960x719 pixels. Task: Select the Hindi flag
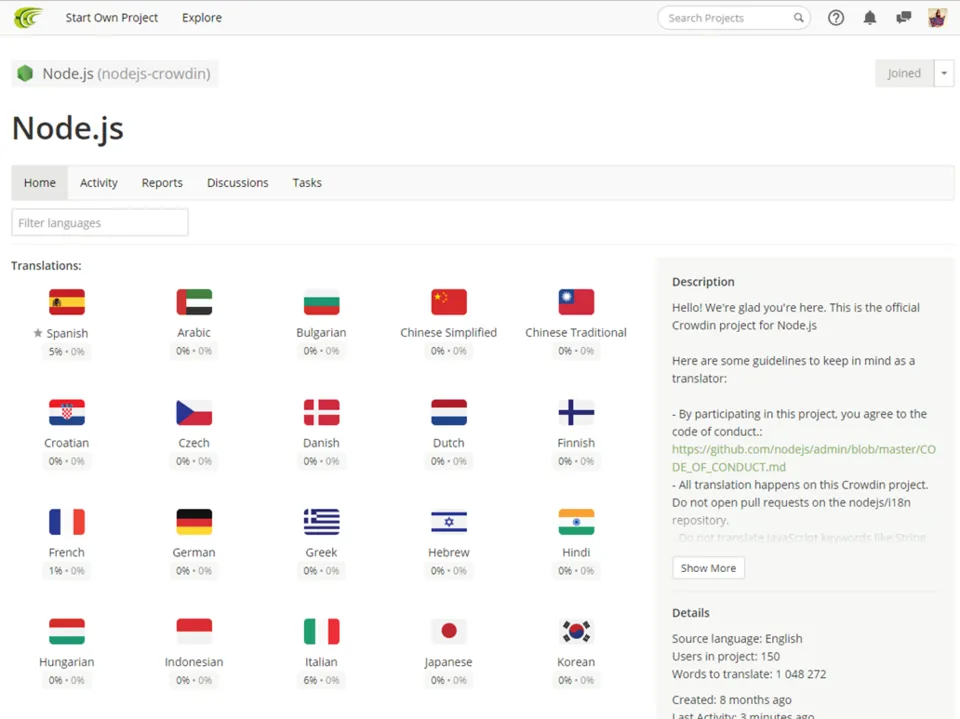coord(576,522)
